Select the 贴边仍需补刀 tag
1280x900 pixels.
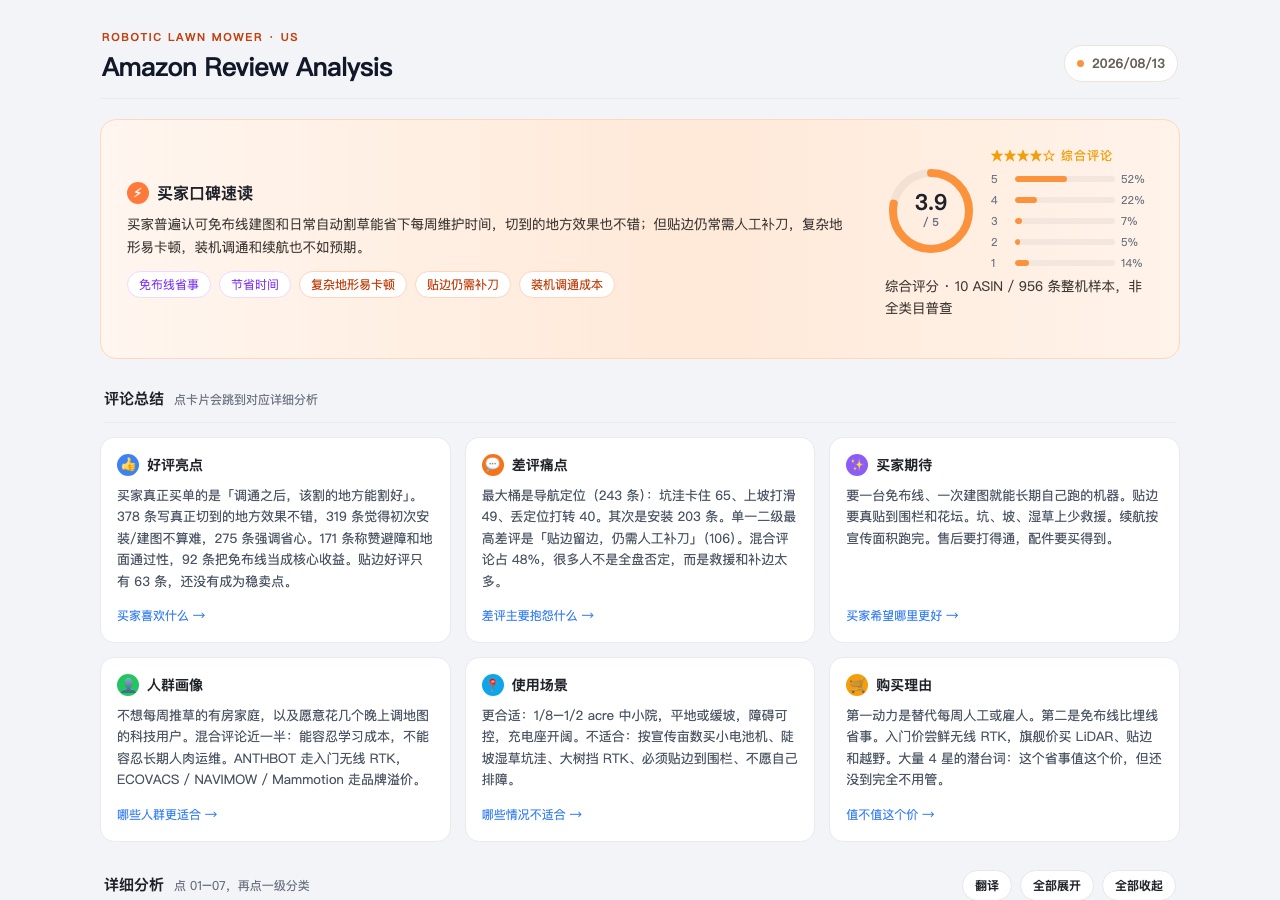463,285
